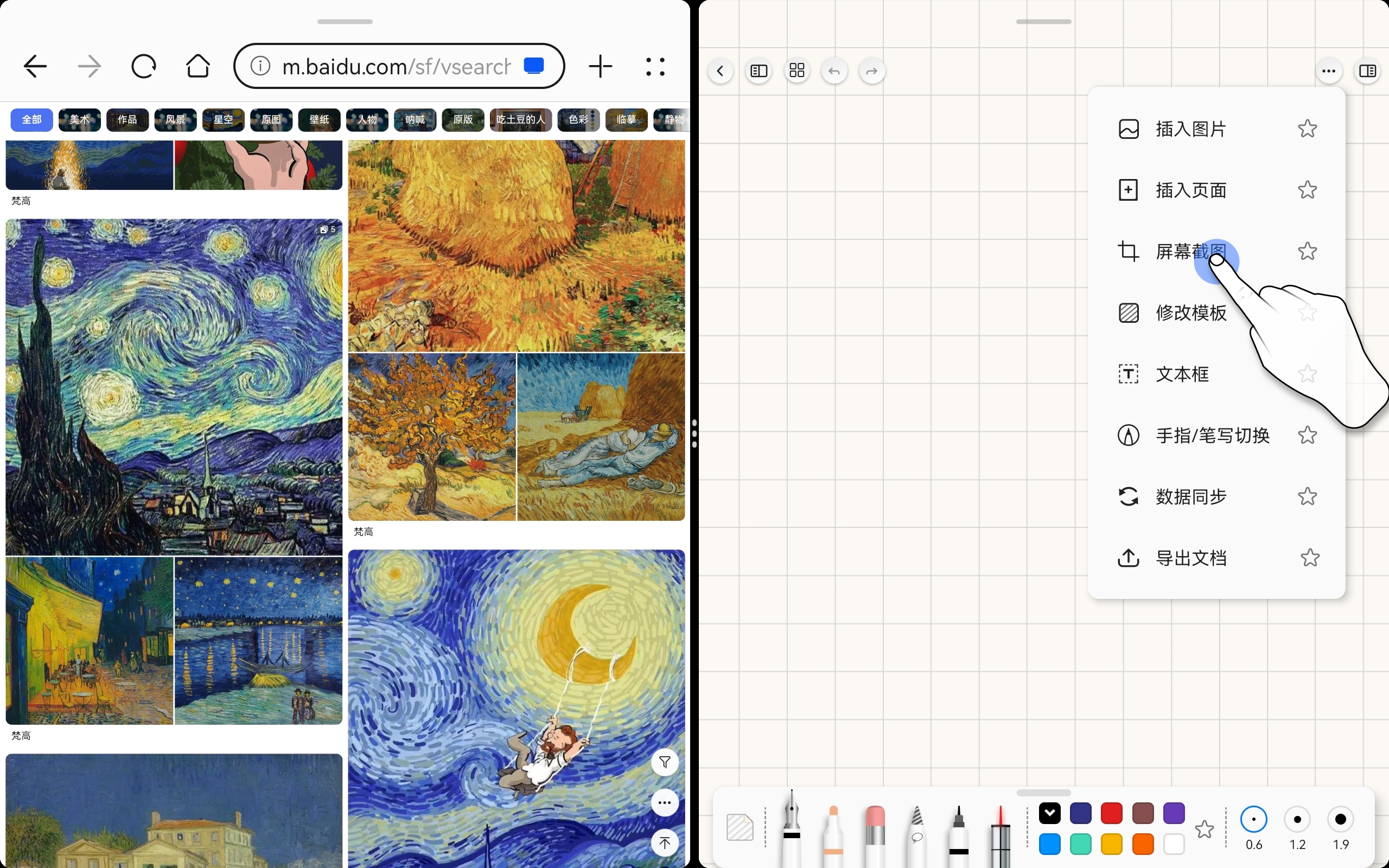This screenshot has width=1389, height=868.
Task: Open the browser four-dot menu
Action: [655, 67]
